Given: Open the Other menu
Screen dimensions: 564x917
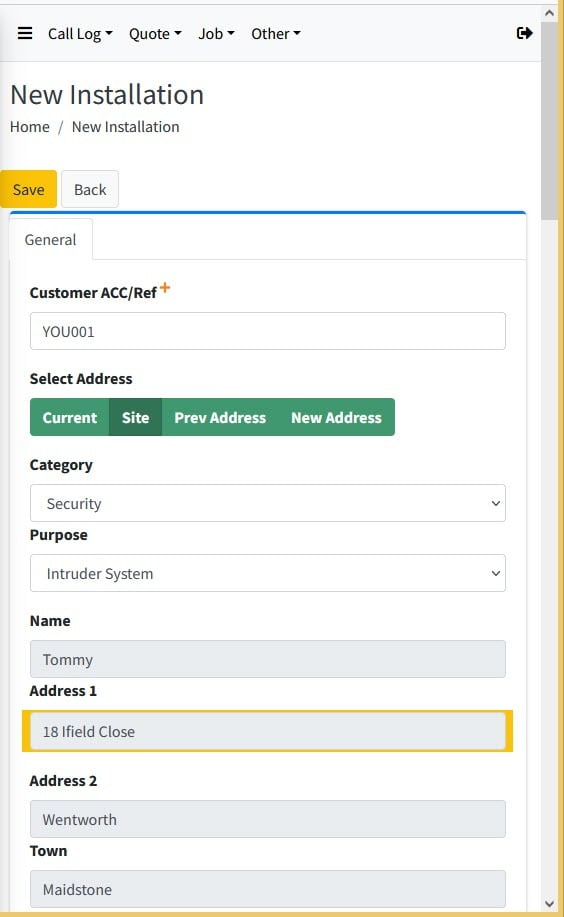Looking at the screenshot, I should (276, 34).
